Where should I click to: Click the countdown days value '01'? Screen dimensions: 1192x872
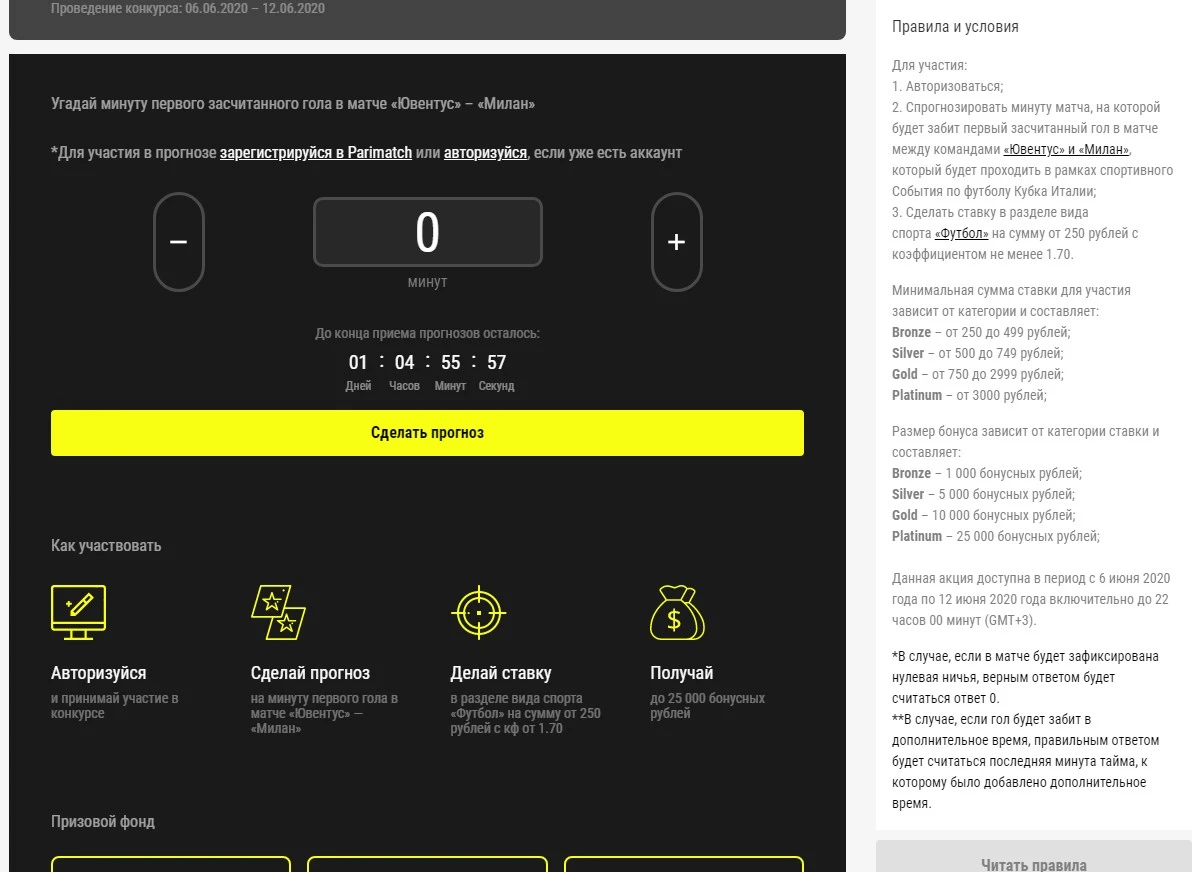pos(358,362)
